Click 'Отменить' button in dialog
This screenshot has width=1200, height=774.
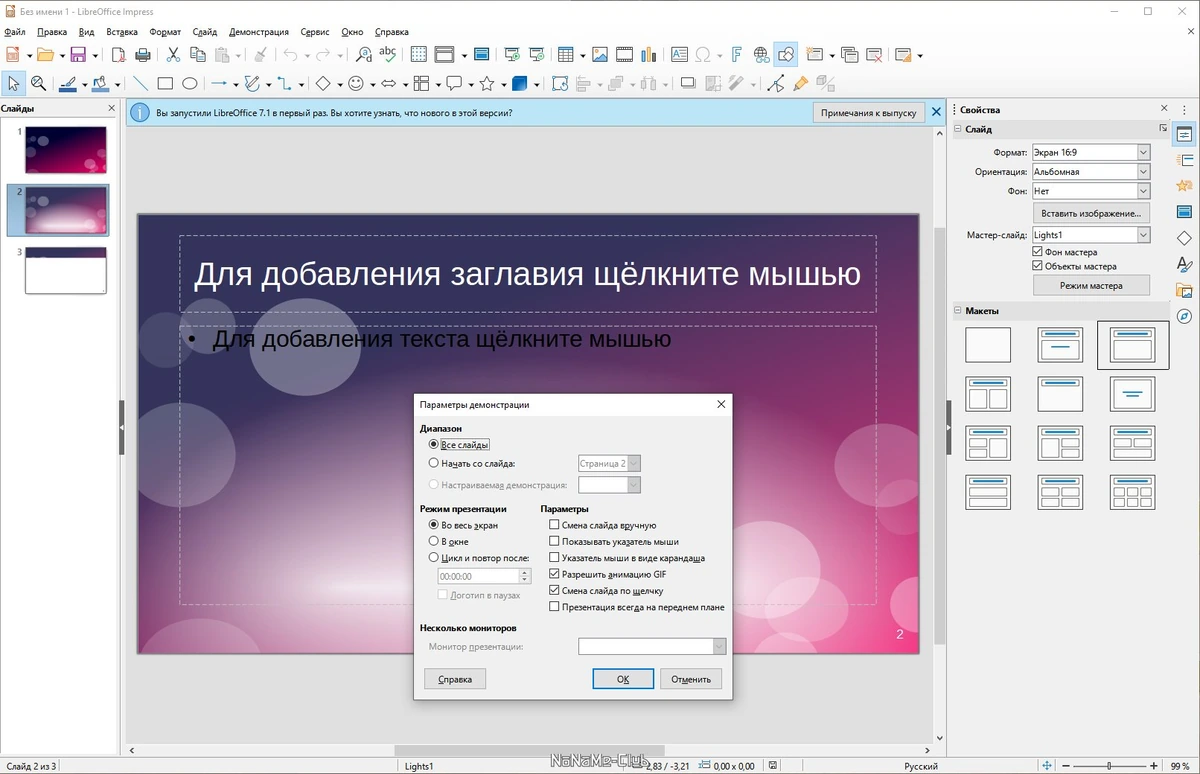tap(691, 679)
